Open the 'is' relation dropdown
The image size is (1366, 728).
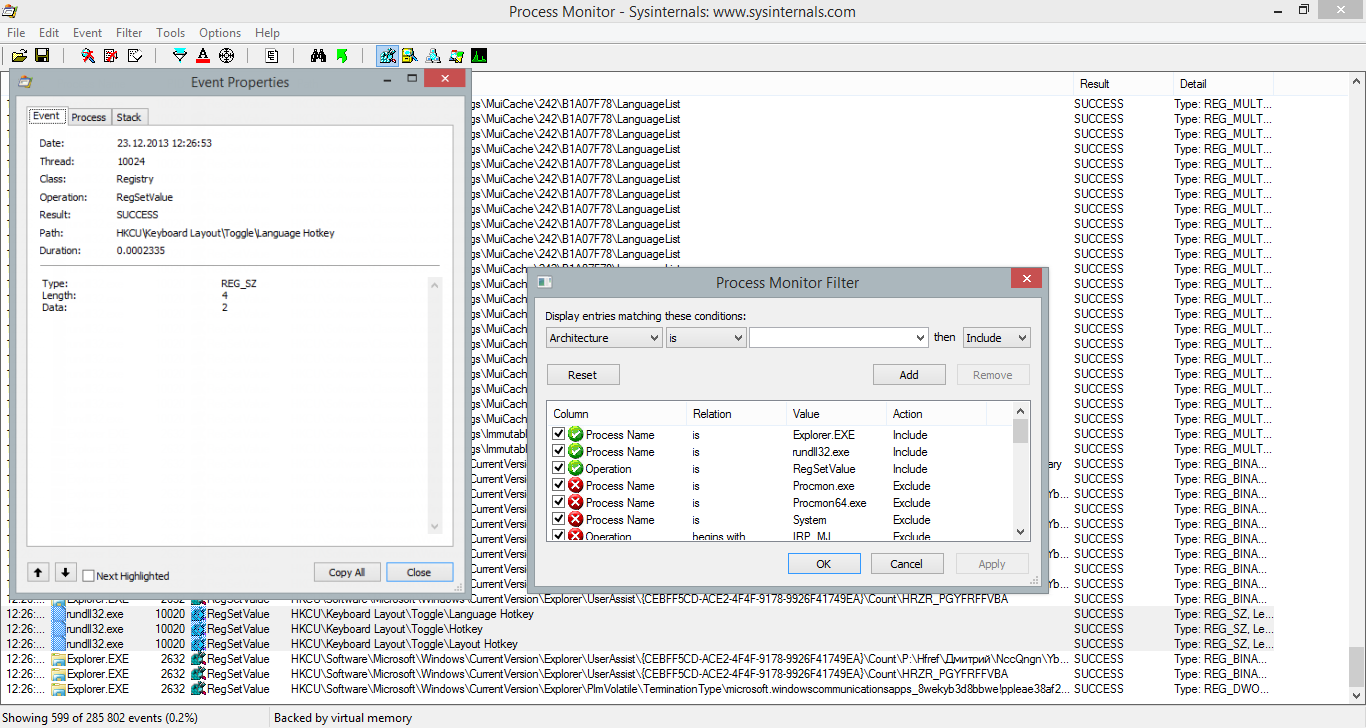706,338
